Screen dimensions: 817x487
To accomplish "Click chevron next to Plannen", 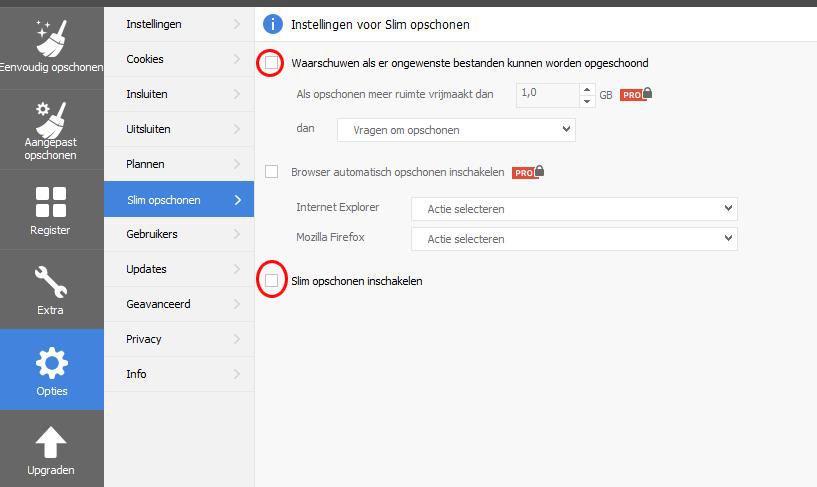I will tap(237, 164).
